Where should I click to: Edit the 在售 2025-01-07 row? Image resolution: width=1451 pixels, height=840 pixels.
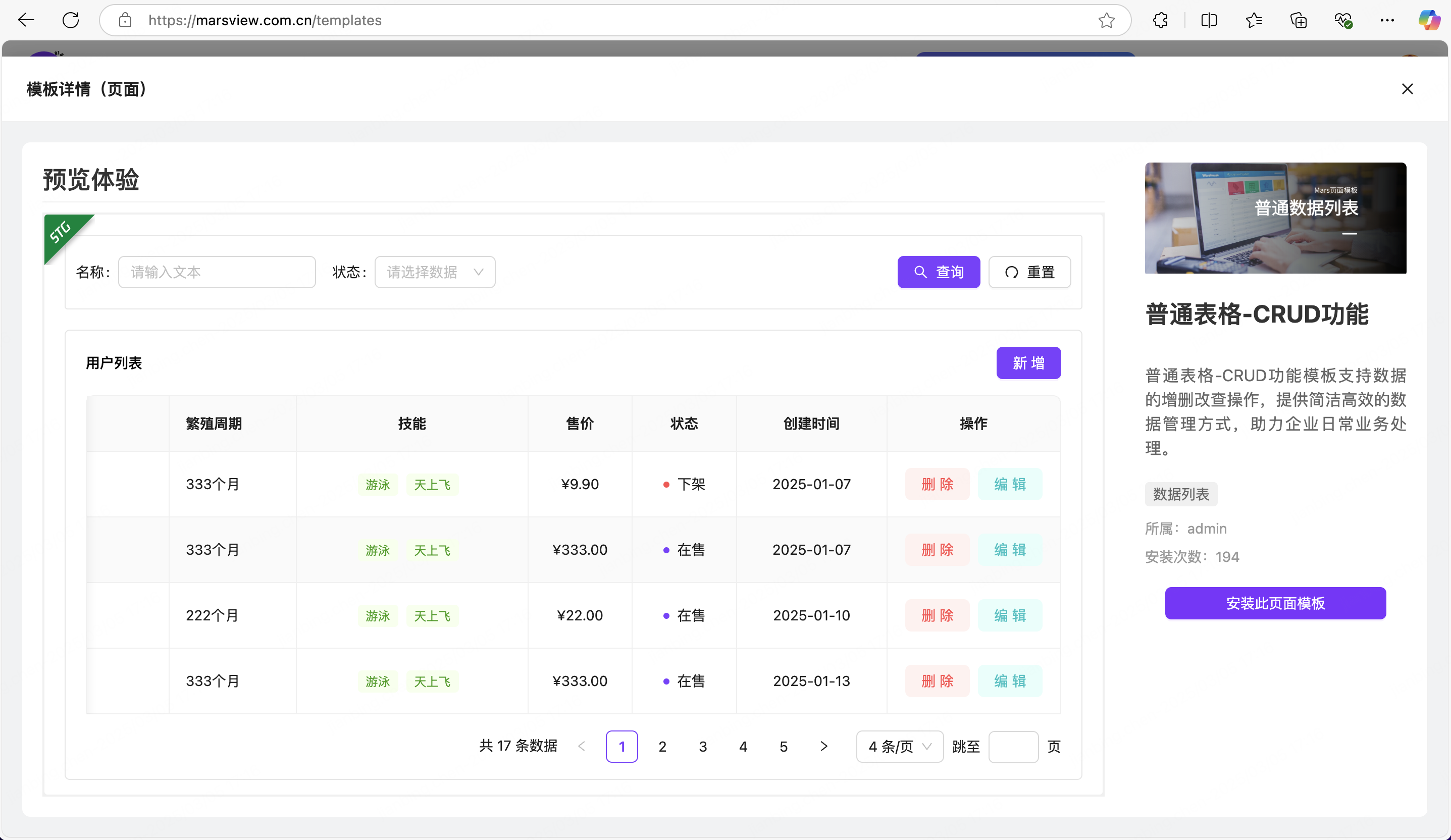tap(1010, 550)
